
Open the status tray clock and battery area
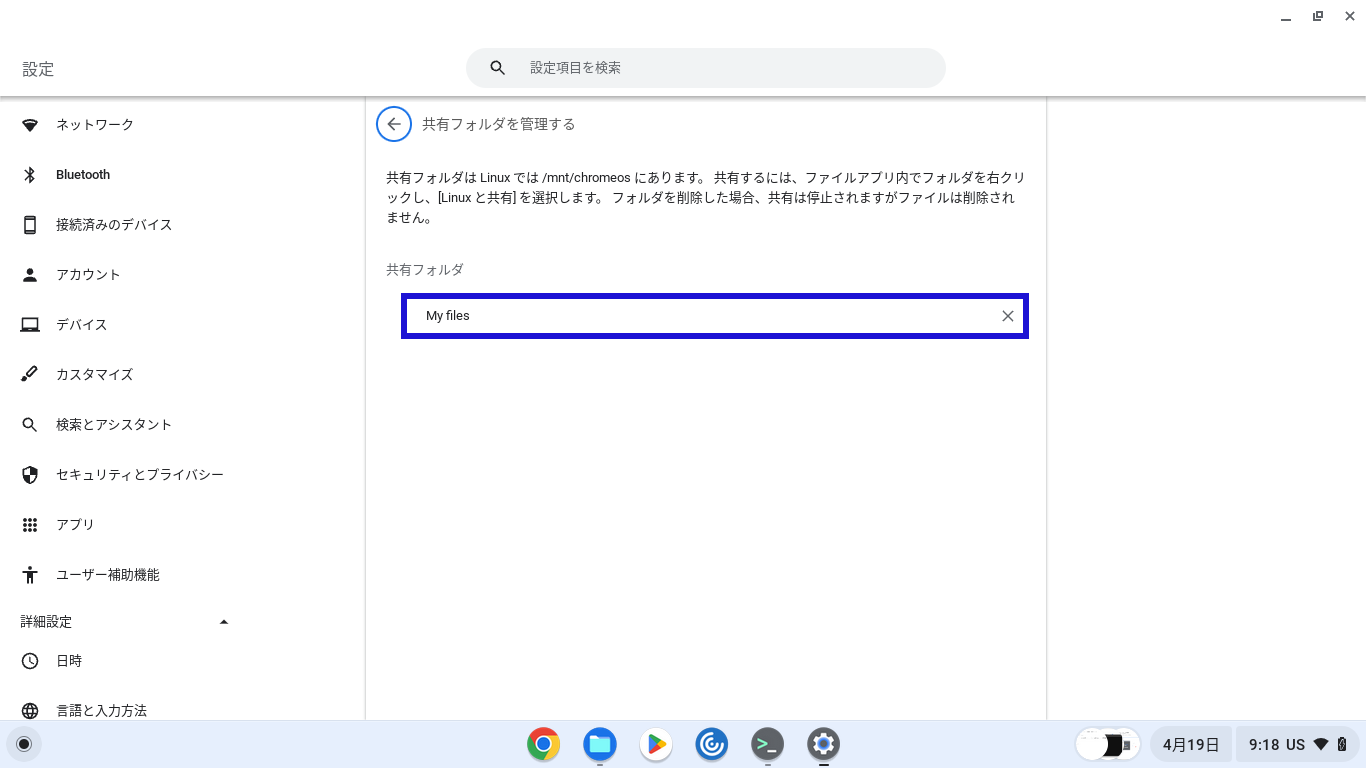(x=1290, y=744)
